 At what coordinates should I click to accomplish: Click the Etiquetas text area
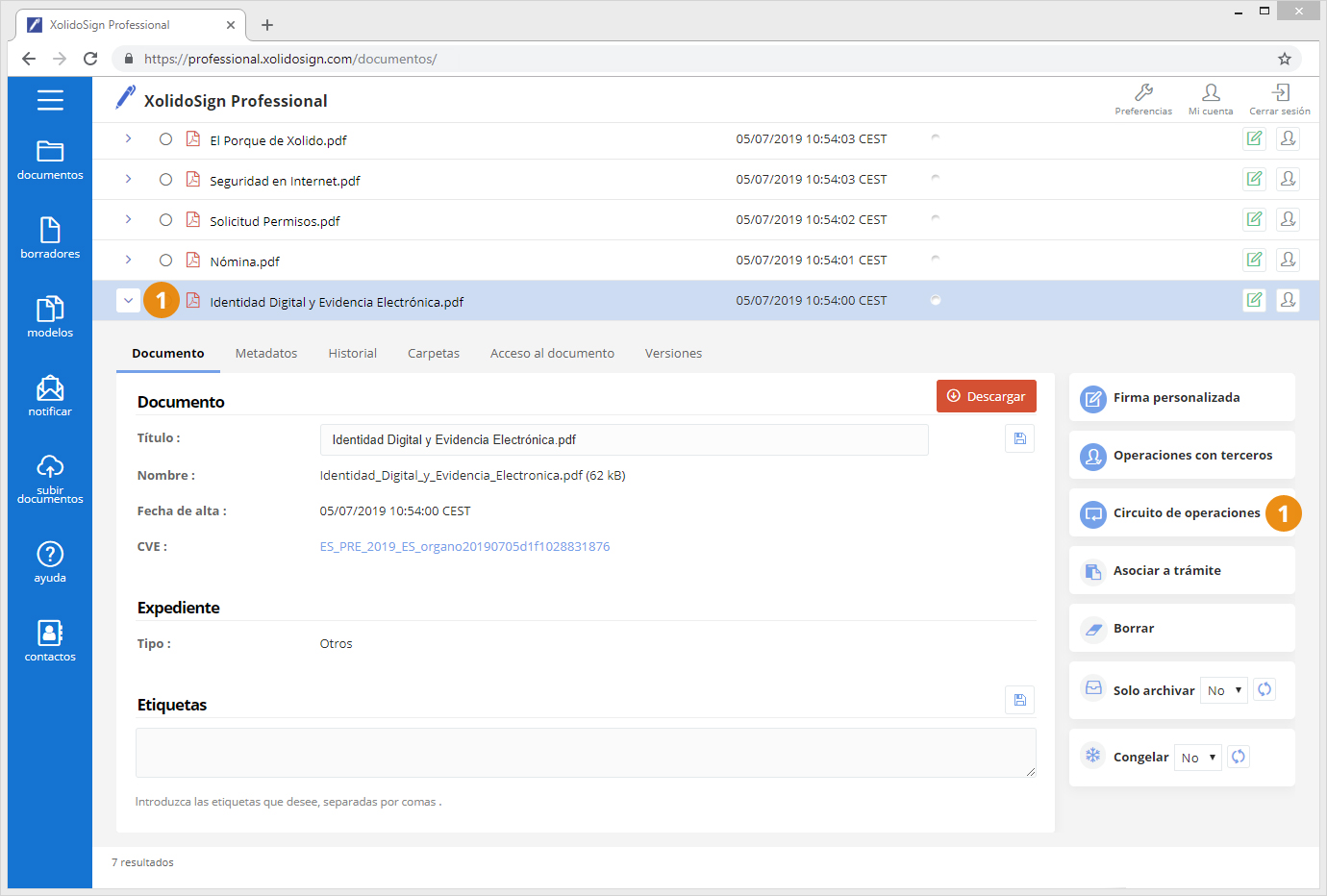coord(586,753)
